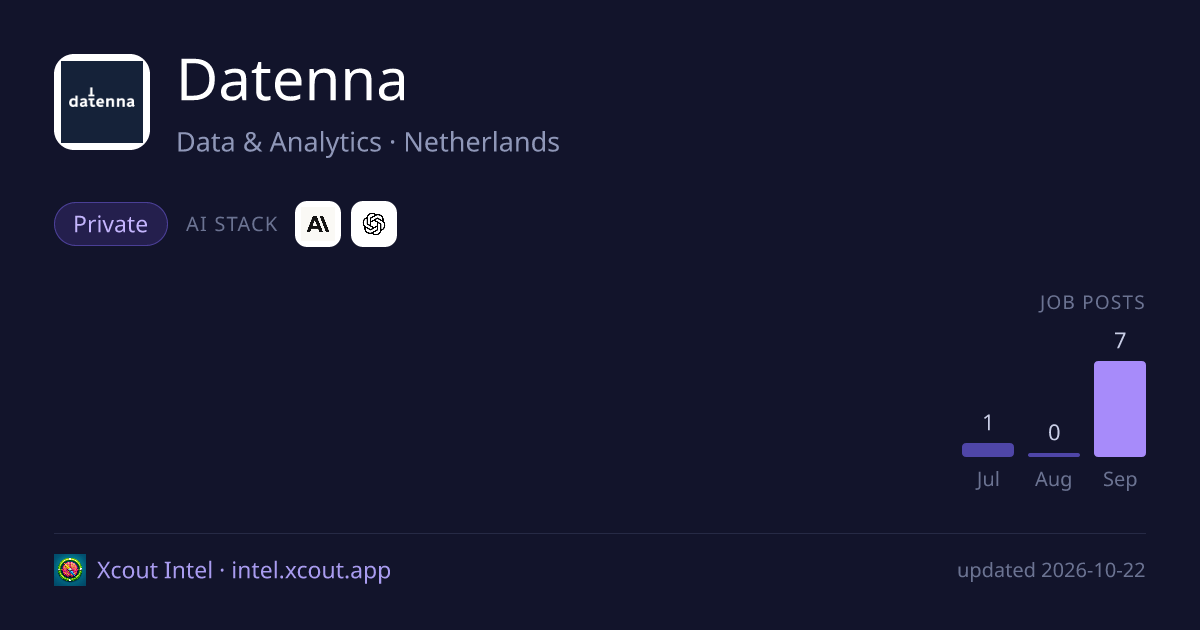
Task: Click the Sep month label
Action: coord(1120,480)
